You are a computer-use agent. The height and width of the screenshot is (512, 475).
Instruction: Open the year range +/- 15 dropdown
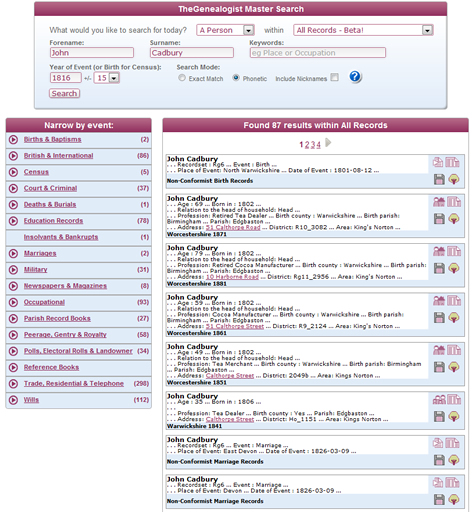click(x=107, y=78)
